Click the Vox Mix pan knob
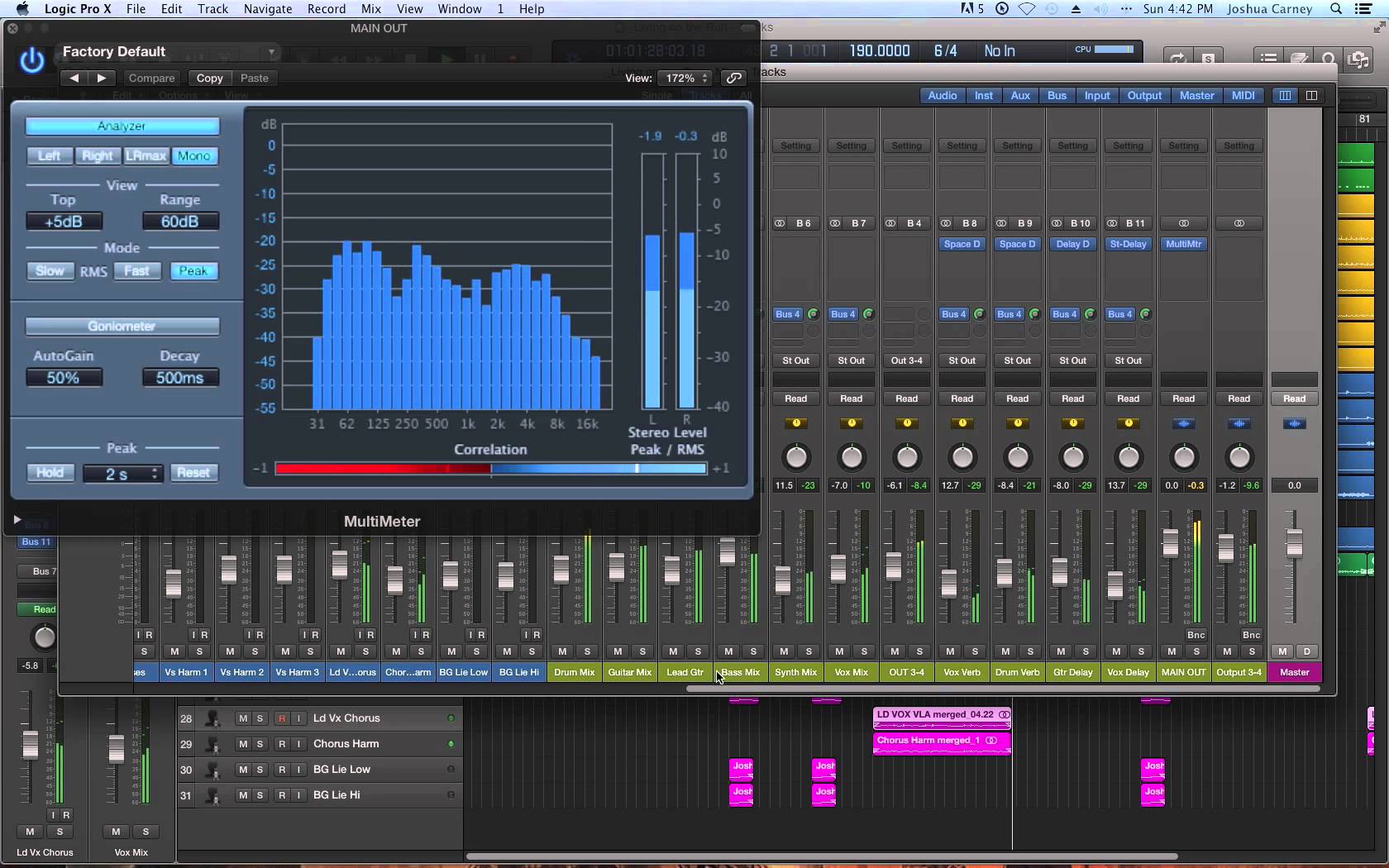Image resolution: width=1389 pixels, height=868 pixels. pos(851,459)
